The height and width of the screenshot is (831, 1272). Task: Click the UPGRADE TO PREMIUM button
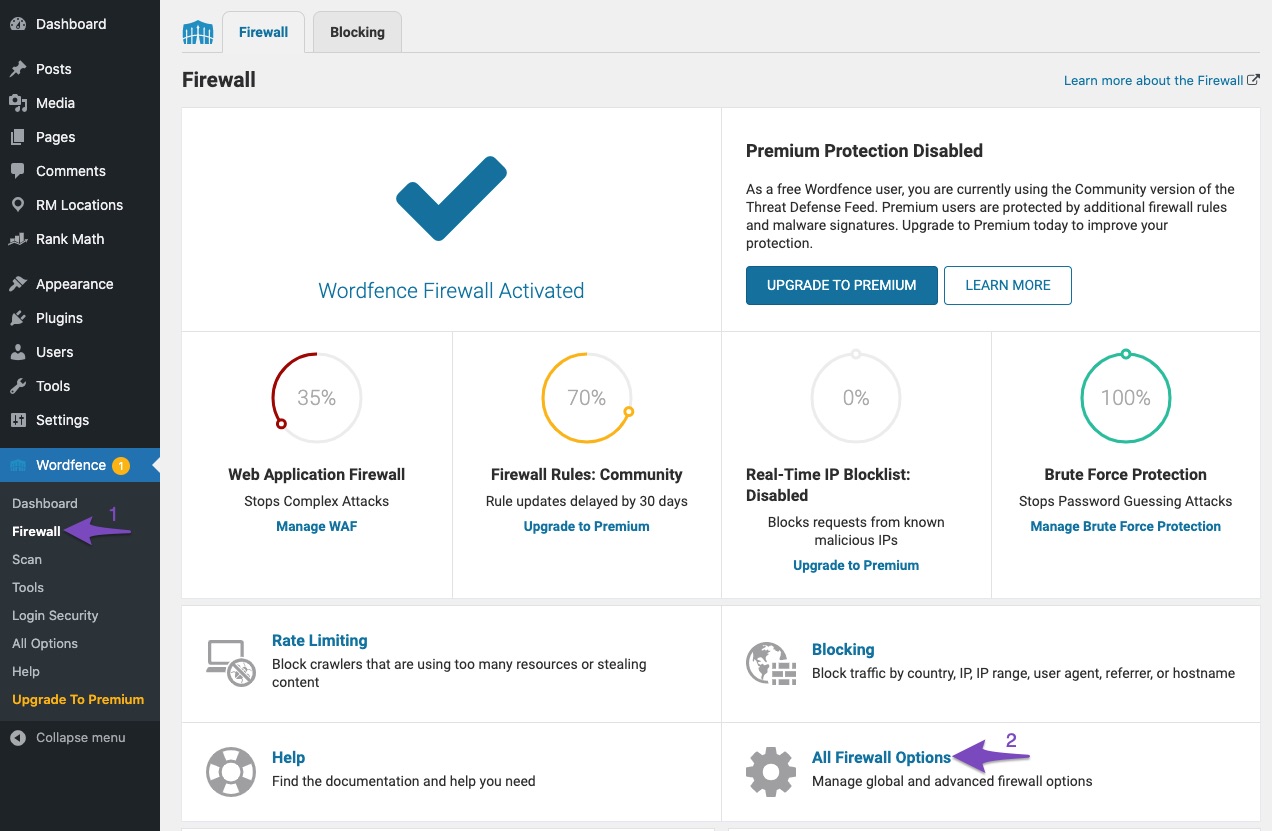click(842, 285)
